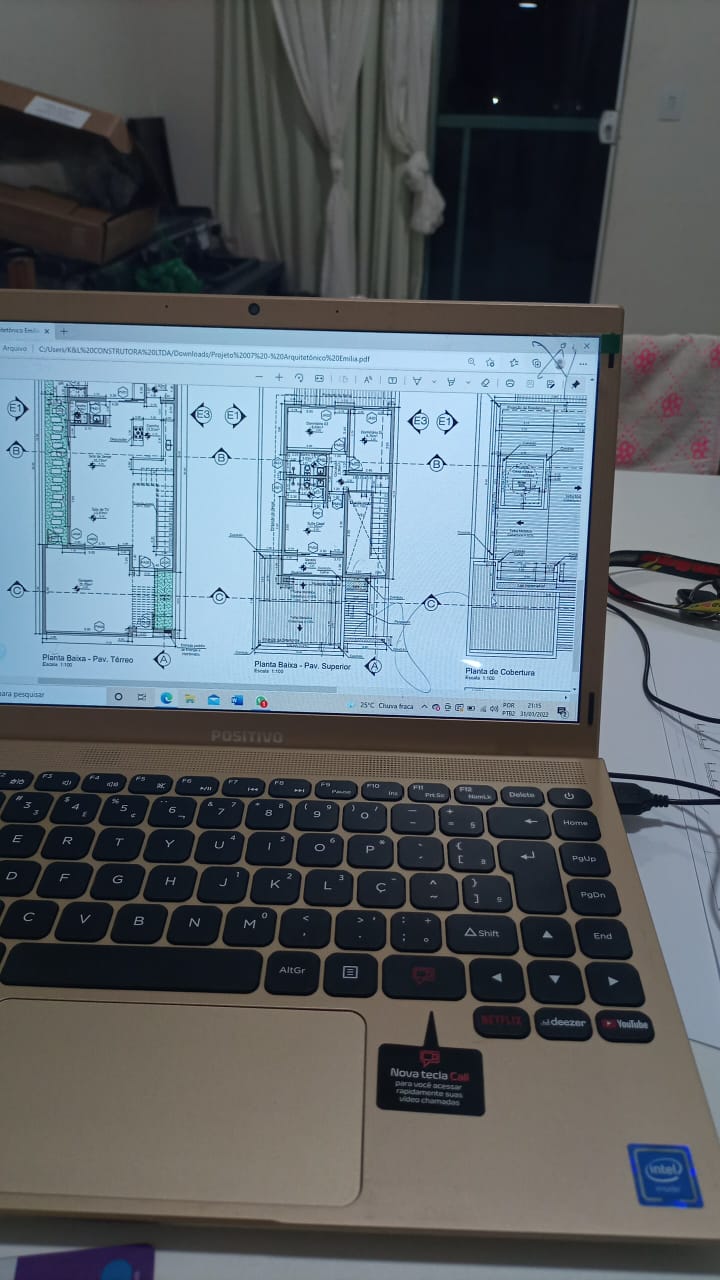
Task: Print the PDF document
Action: coord(510,382)
